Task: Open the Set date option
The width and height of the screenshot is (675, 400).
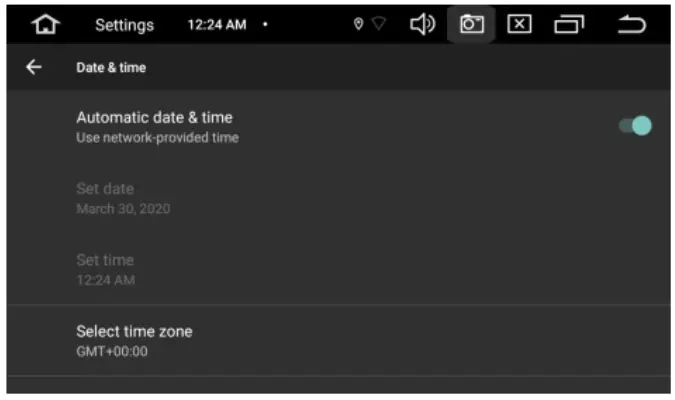Action: click(x=105, y=189)
